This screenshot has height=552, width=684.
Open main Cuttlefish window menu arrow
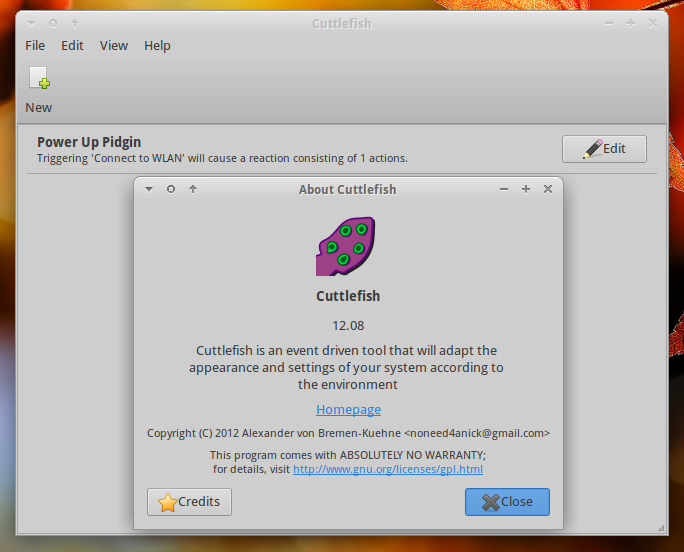[x=31, y=23]
